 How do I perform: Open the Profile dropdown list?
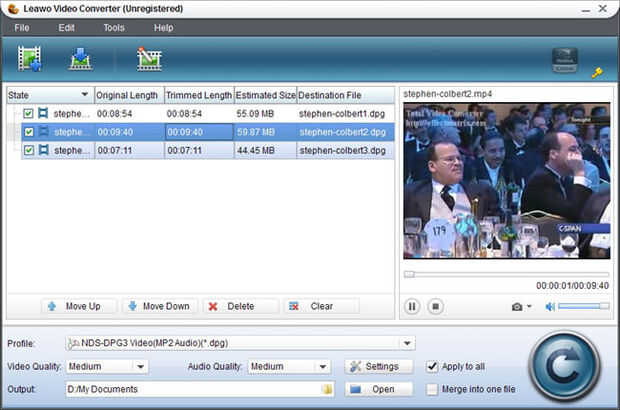pos(407,343)
